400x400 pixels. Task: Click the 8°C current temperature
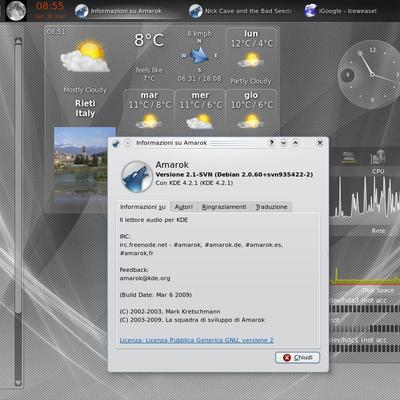click(x=149, y=40)
